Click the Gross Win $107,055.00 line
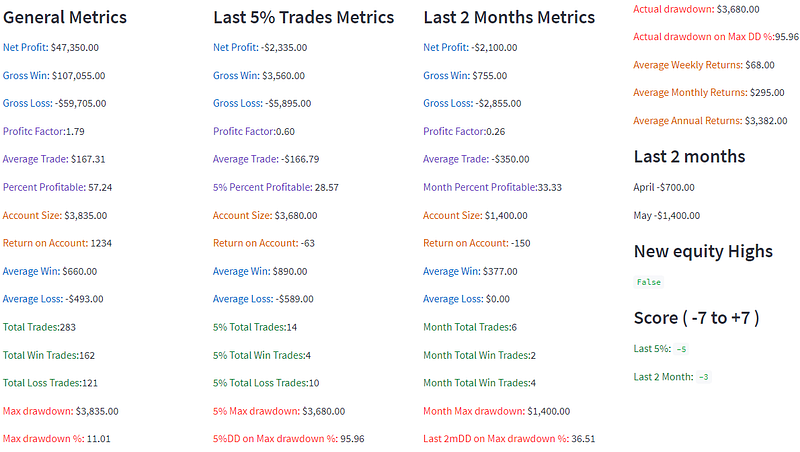 [53, 75]
